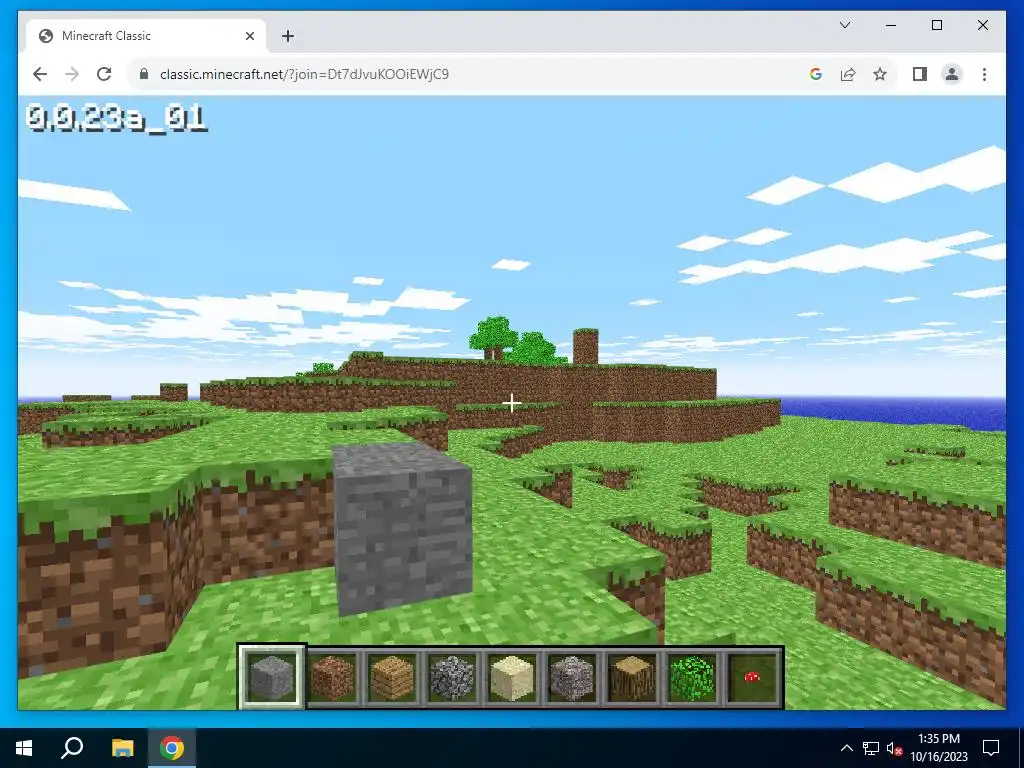Show hidden system tray icons
This screenshot has width=1024, height=768.
pyautogui.click(x=846, y=748)
